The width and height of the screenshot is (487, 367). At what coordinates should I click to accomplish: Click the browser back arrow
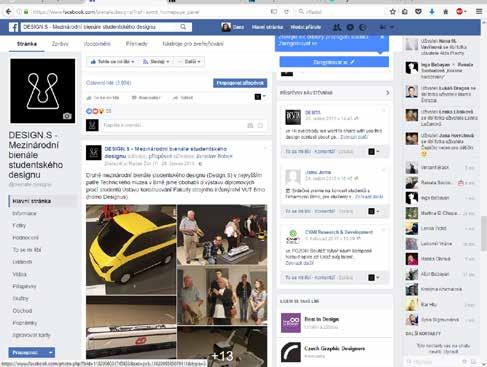coord(8,12)
